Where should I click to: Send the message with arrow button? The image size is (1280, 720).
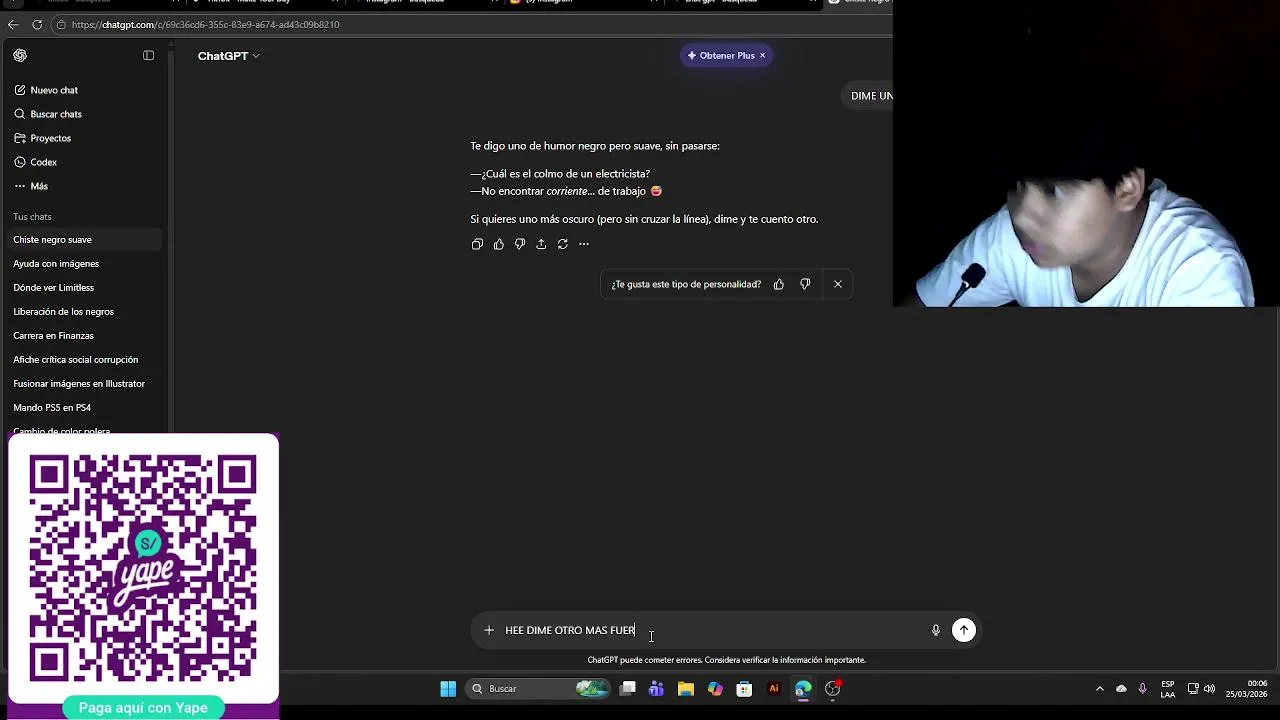click(x=964, y=630)
